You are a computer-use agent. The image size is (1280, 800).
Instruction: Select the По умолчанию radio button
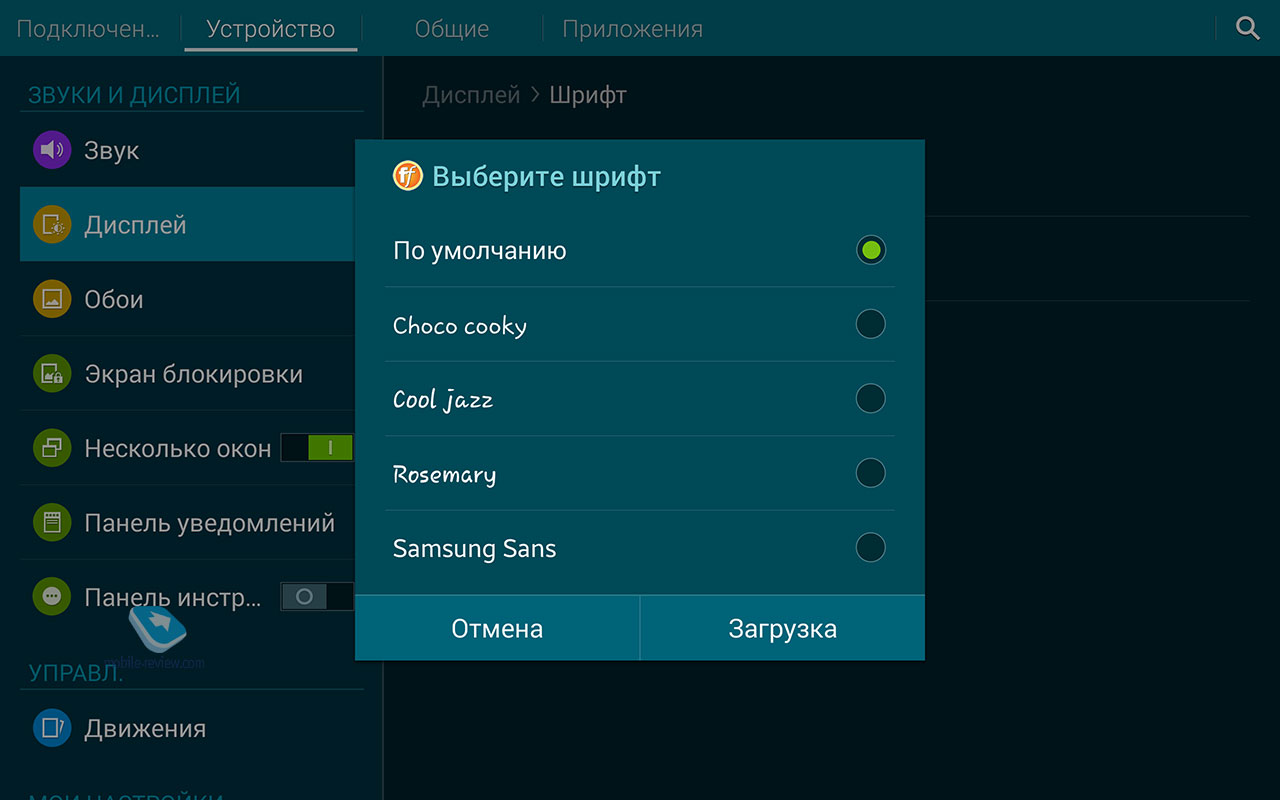(871, 250)
